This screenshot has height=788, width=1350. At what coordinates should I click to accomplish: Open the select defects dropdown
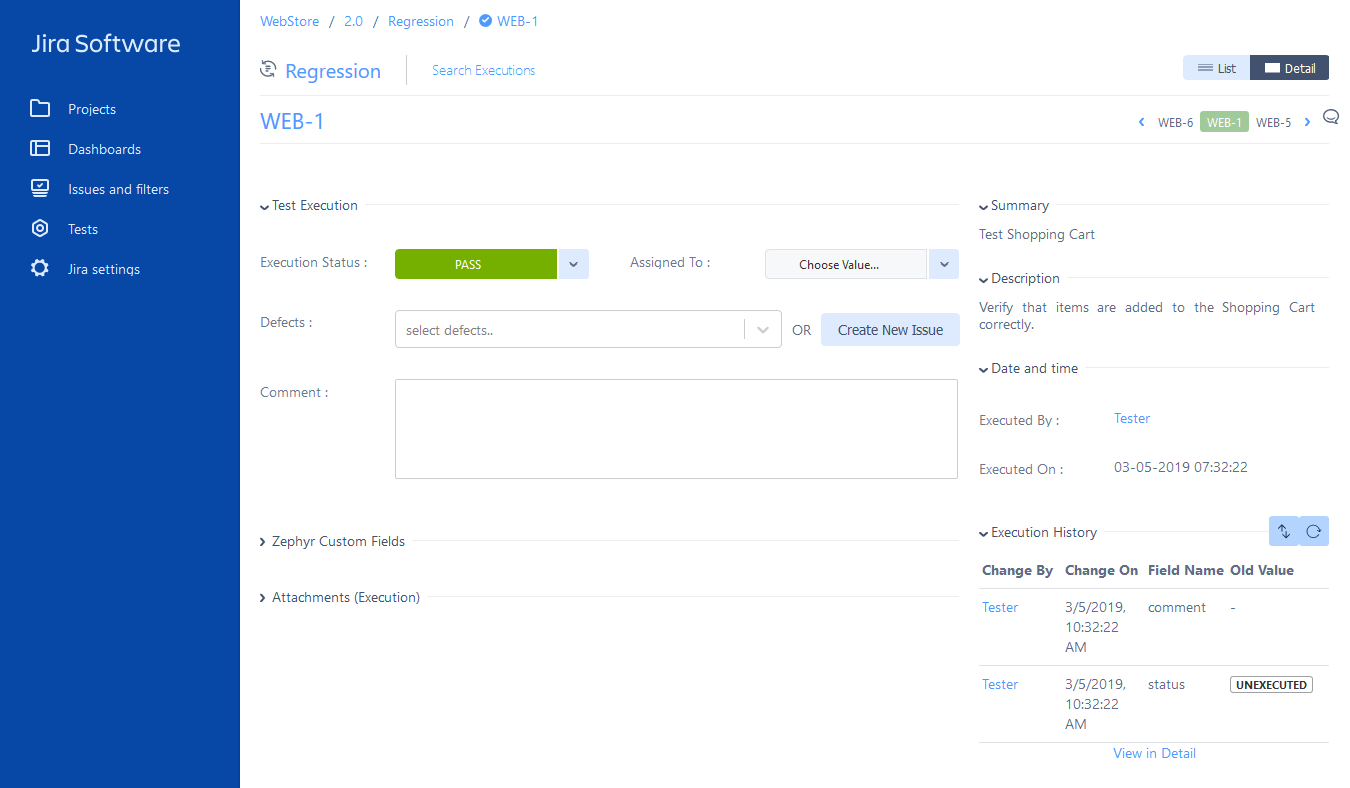[762, 329]
